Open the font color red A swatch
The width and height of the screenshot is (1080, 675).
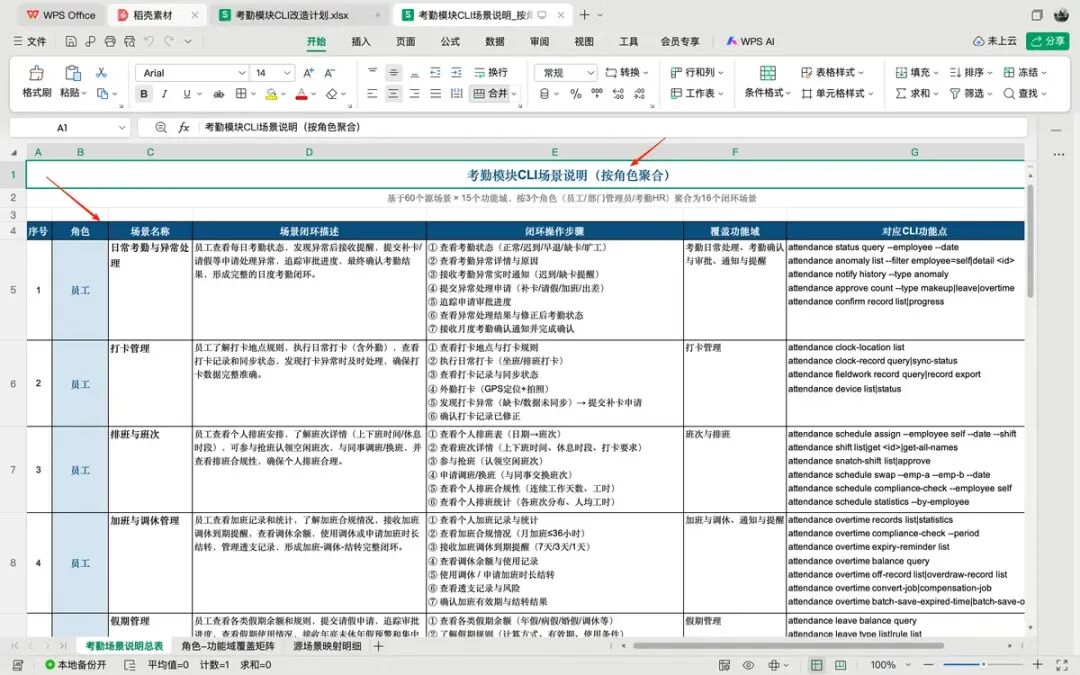[x=301, y=94]
